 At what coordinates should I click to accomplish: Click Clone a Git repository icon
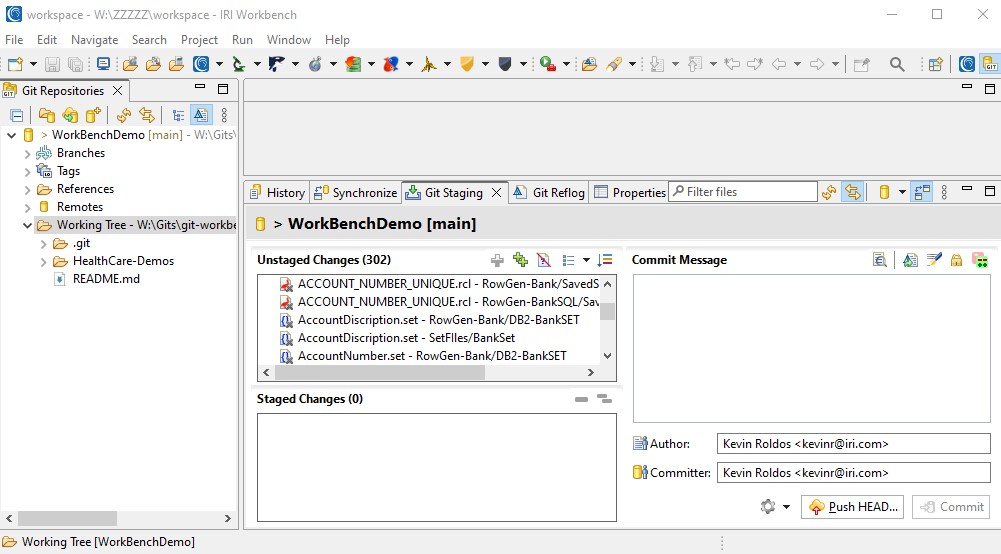pyautogui.click(x=70, y=116)
